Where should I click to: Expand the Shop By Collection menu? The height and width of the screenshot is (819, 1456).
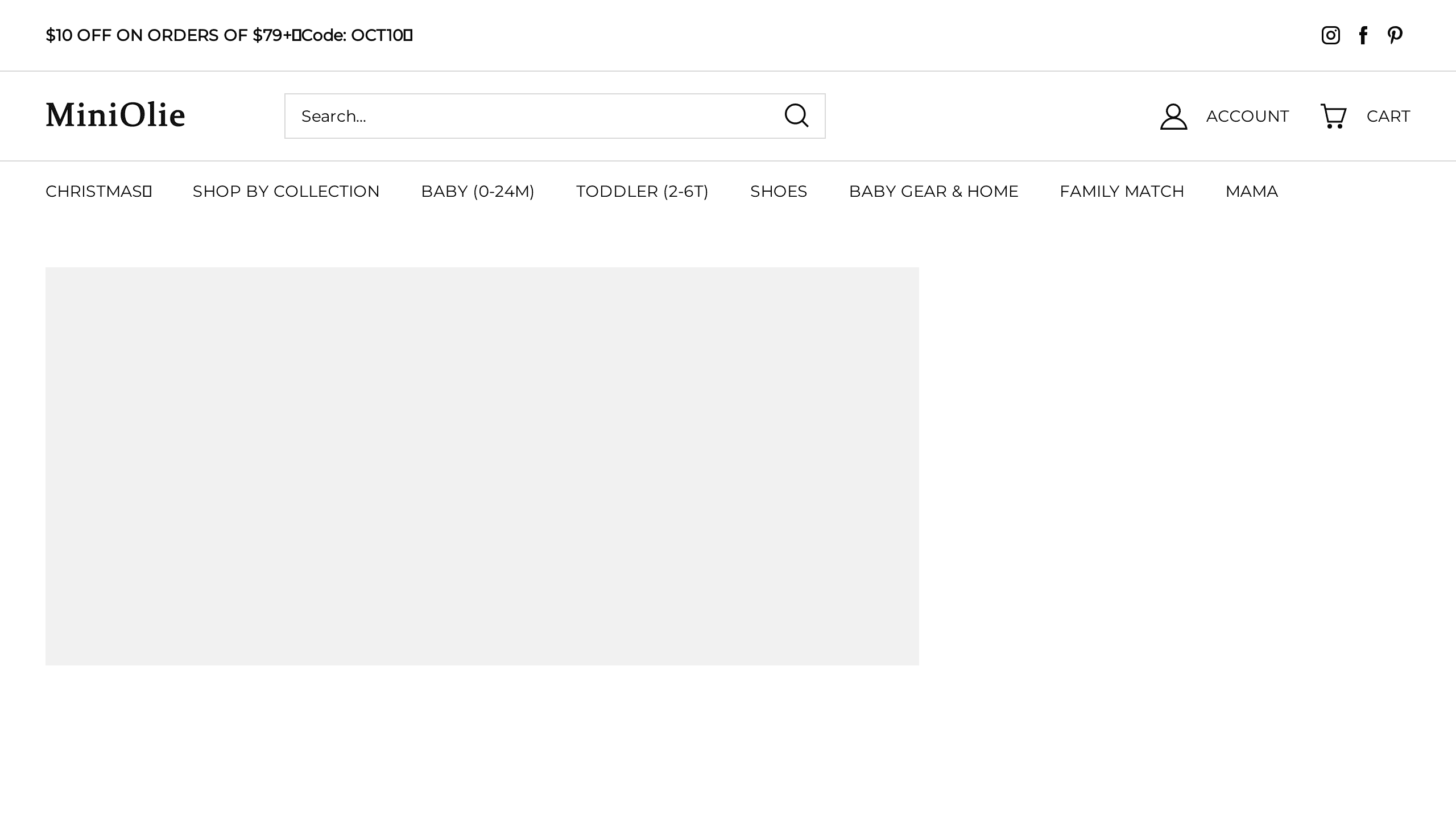pyautogui.click(x=286, y=191)
